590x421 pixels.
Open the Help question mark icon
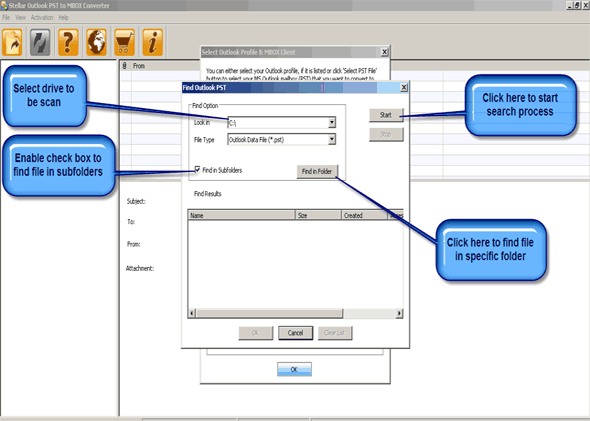coord(68,42)
